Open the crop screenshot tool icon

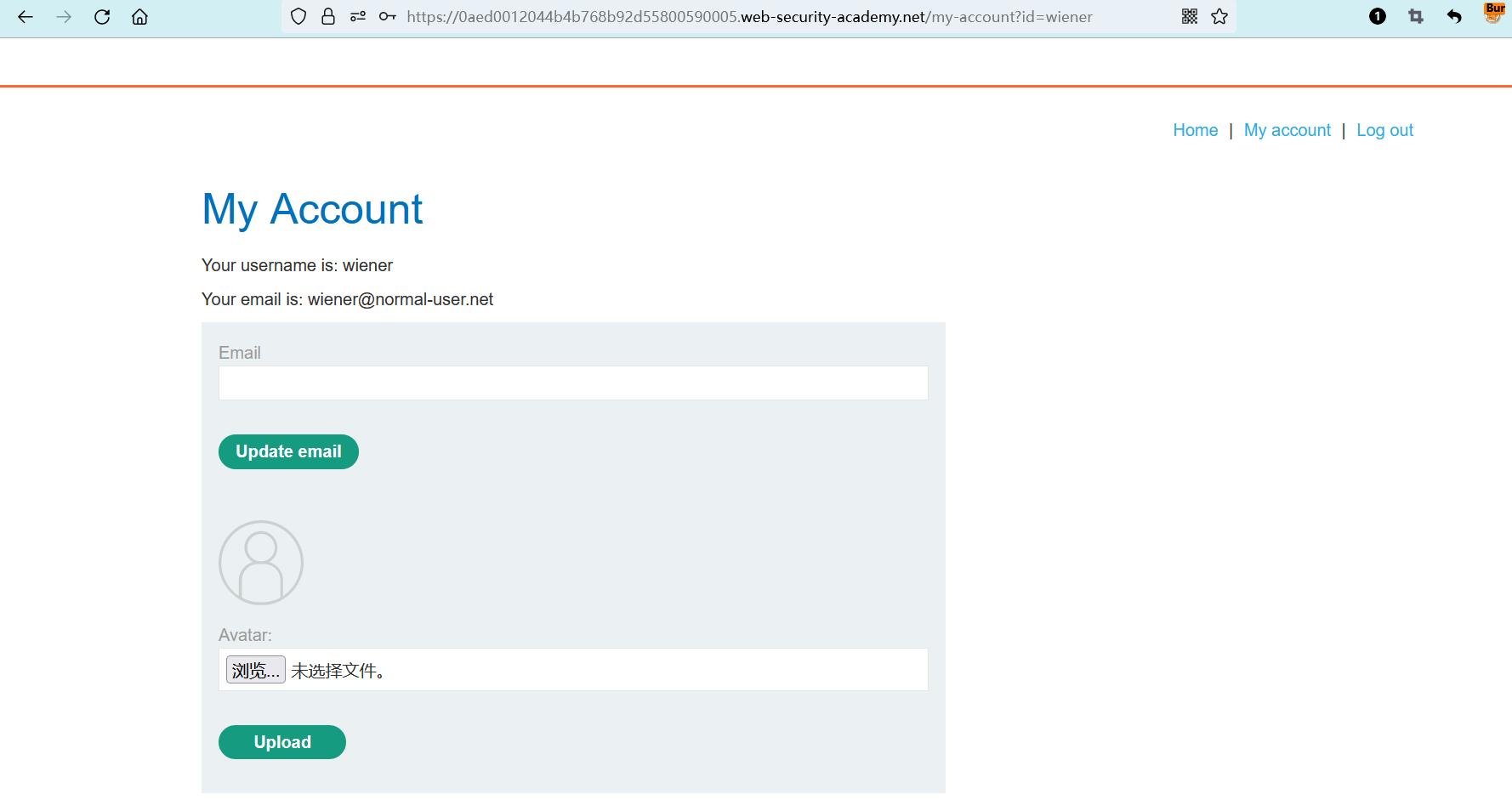pyautogui.click(x=1416, y=17)
